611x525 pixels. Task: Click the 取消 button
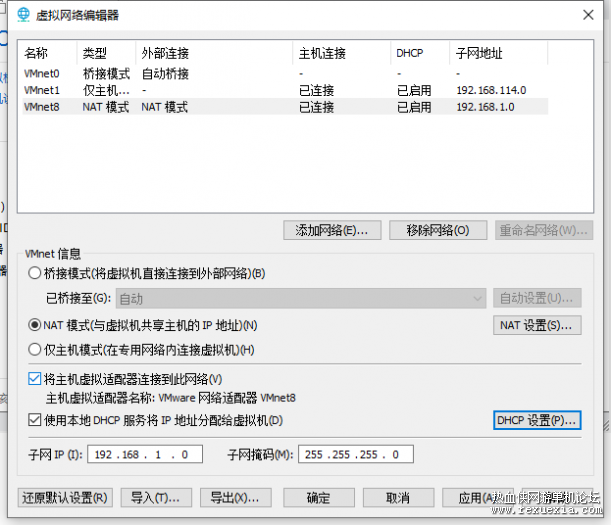coord(398,498)
